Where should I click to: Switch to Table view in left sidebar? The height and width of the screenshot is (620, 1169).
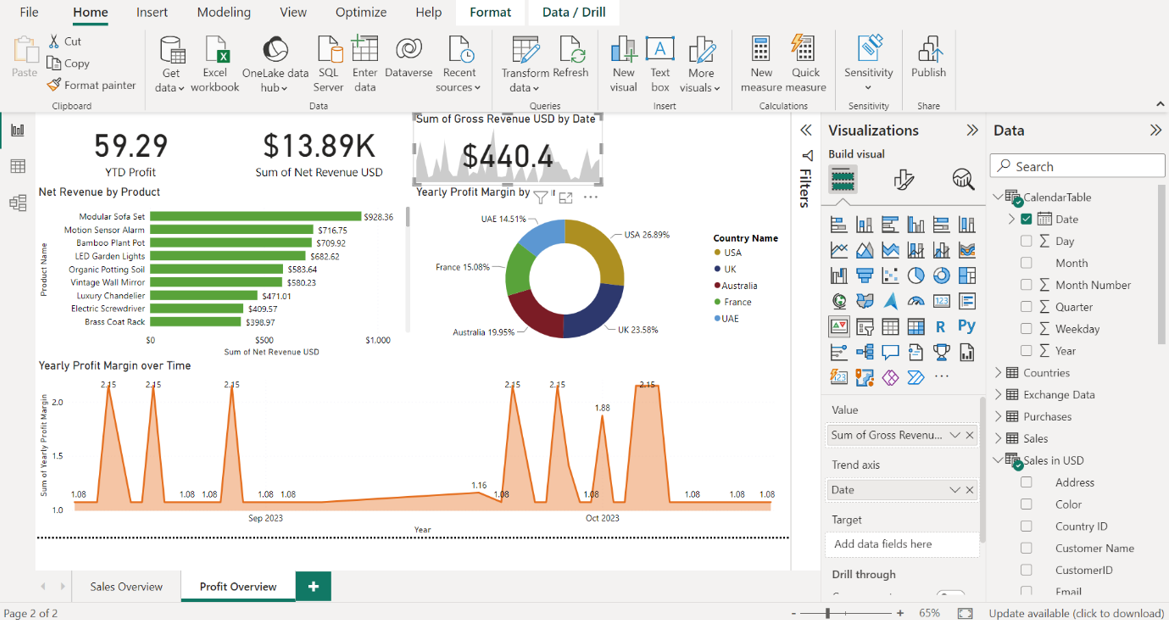18,167
